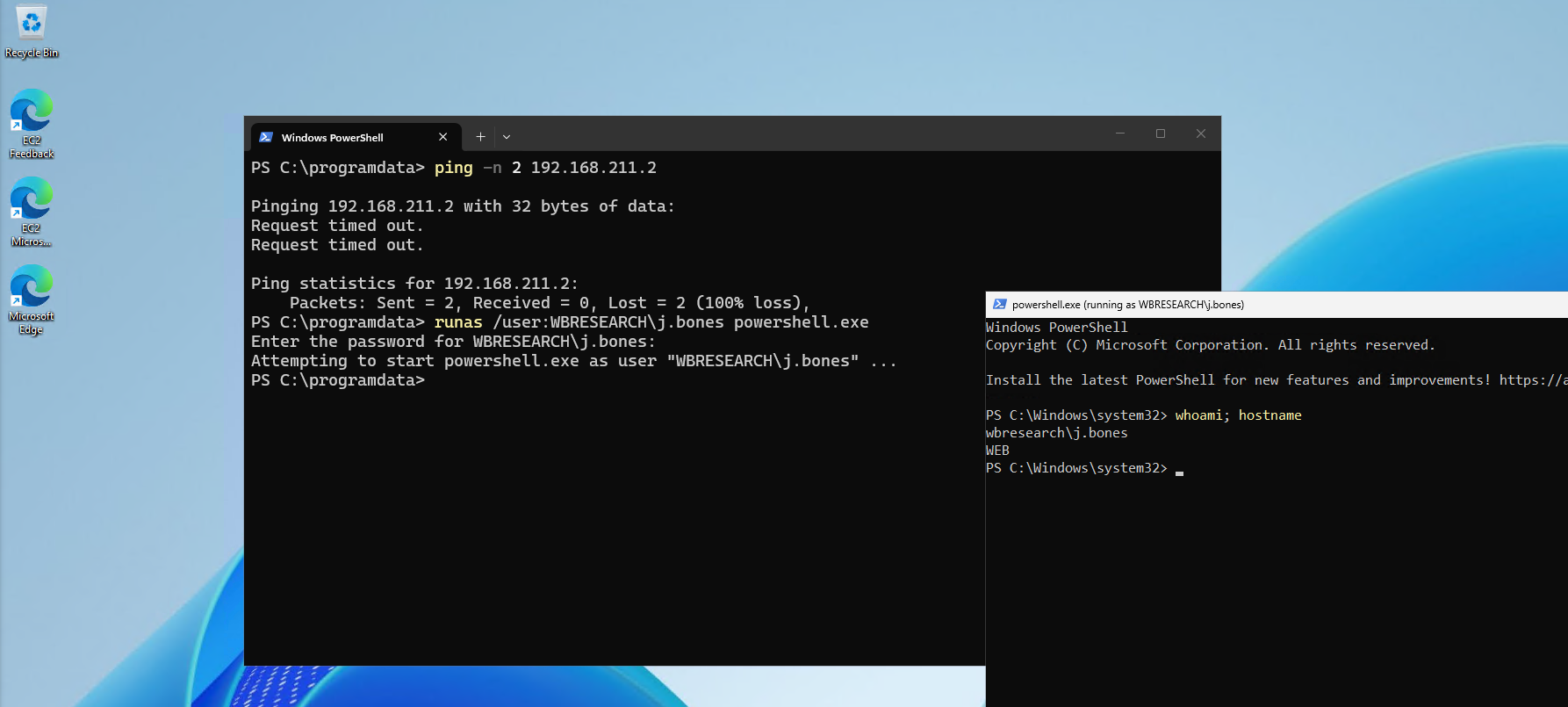
Task: Click the 'Attempting to start powershell.exe as user' line
Action: (574, 361)
